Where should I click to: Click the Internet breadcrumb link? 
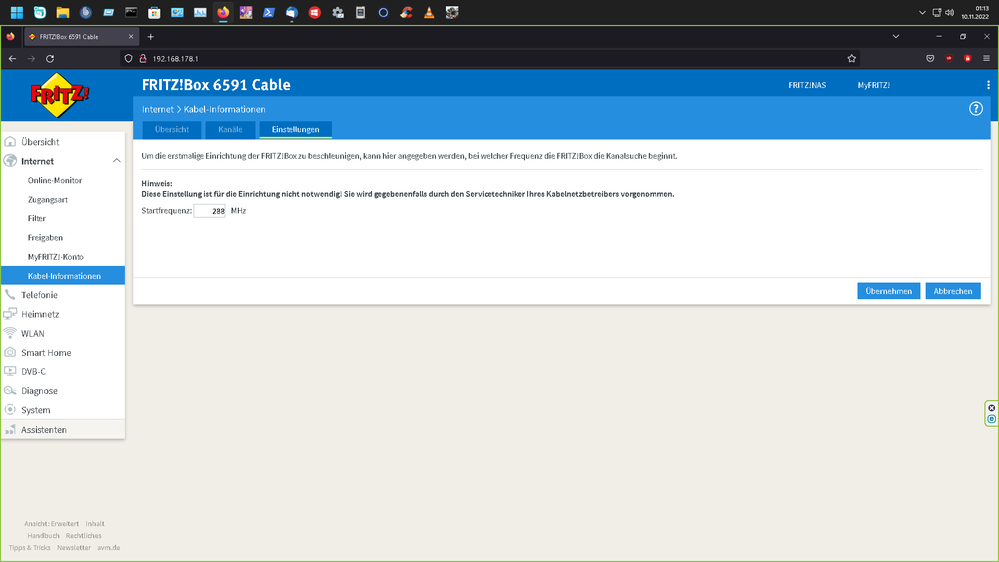157,110
